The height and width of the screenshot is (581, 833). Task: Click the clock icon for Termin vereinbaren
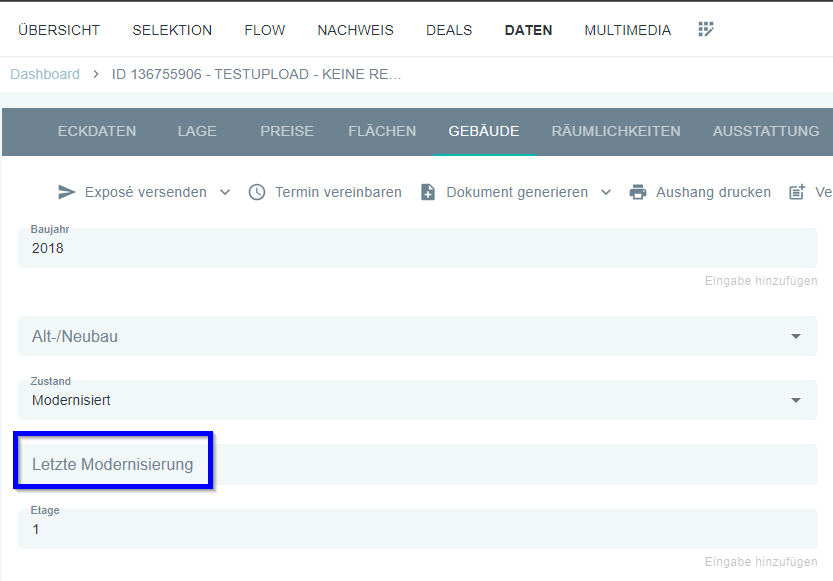point(257,192)
